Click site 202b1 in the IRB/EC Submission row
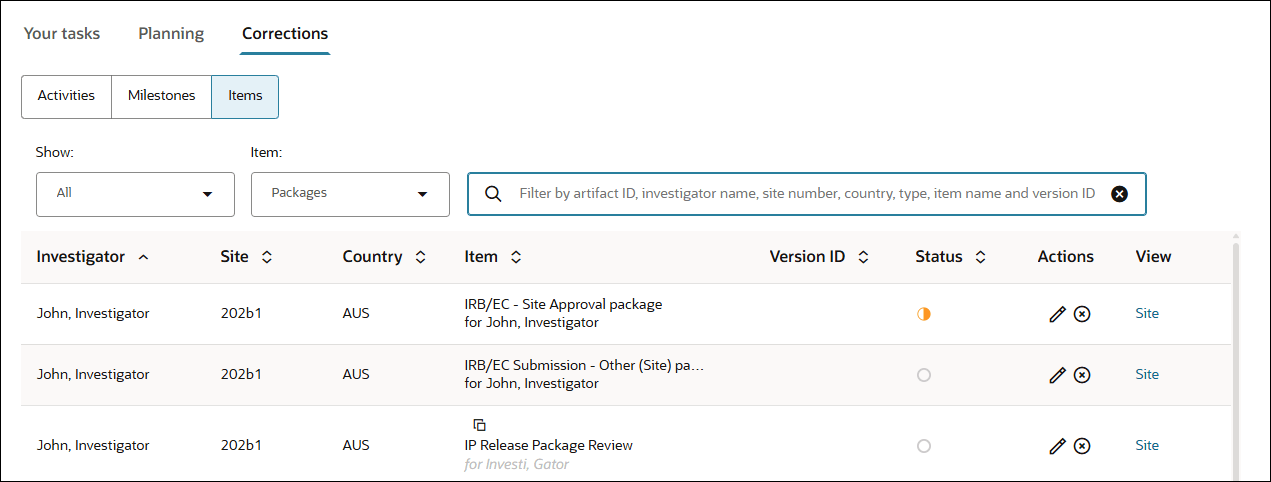This screenshot has width=1271, height=482. [241, 375]
